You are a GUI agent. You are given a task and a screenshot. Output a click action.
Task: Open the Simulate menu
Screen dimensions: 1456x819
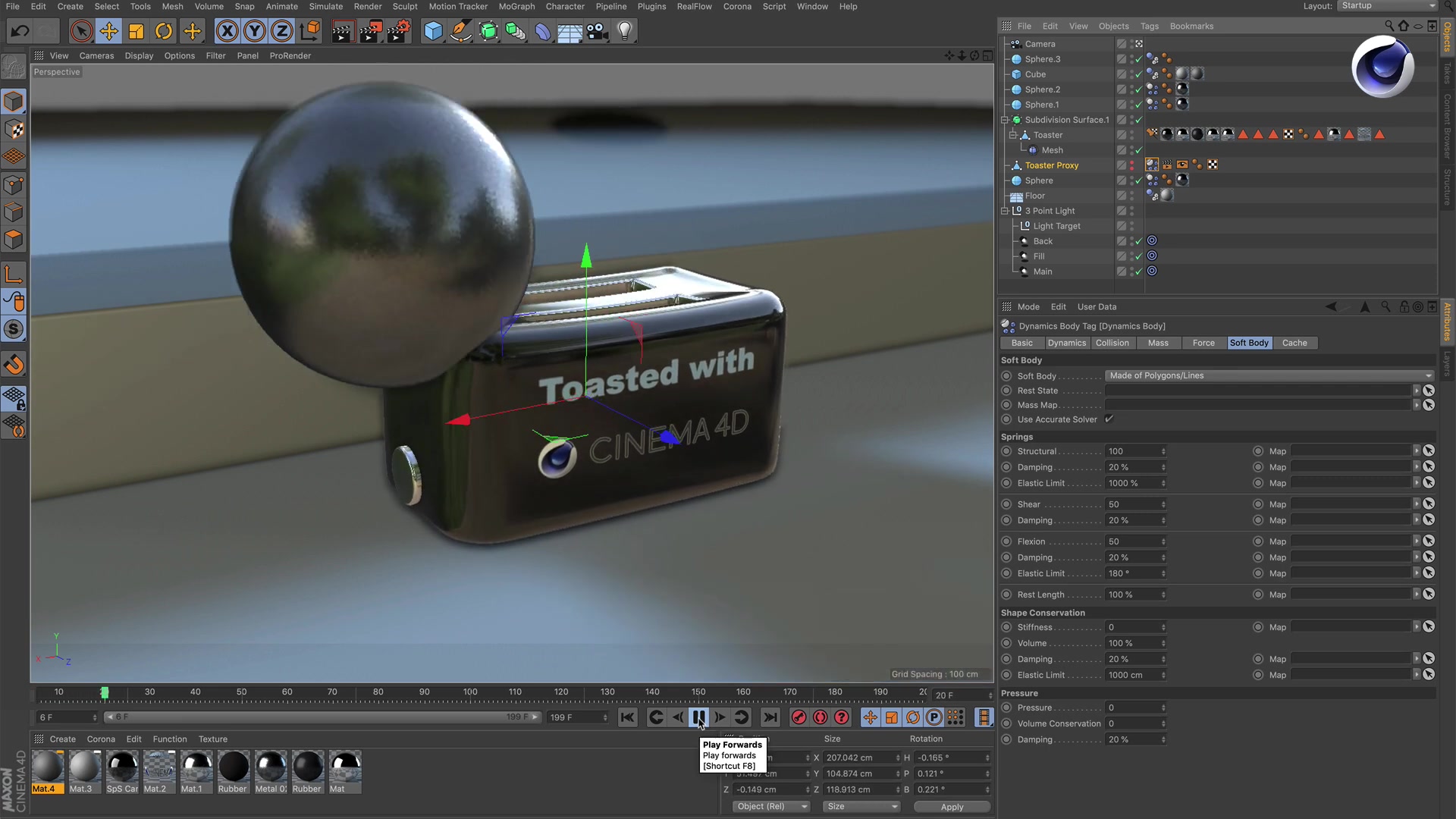pyautogui.click(x=325, y=6)
